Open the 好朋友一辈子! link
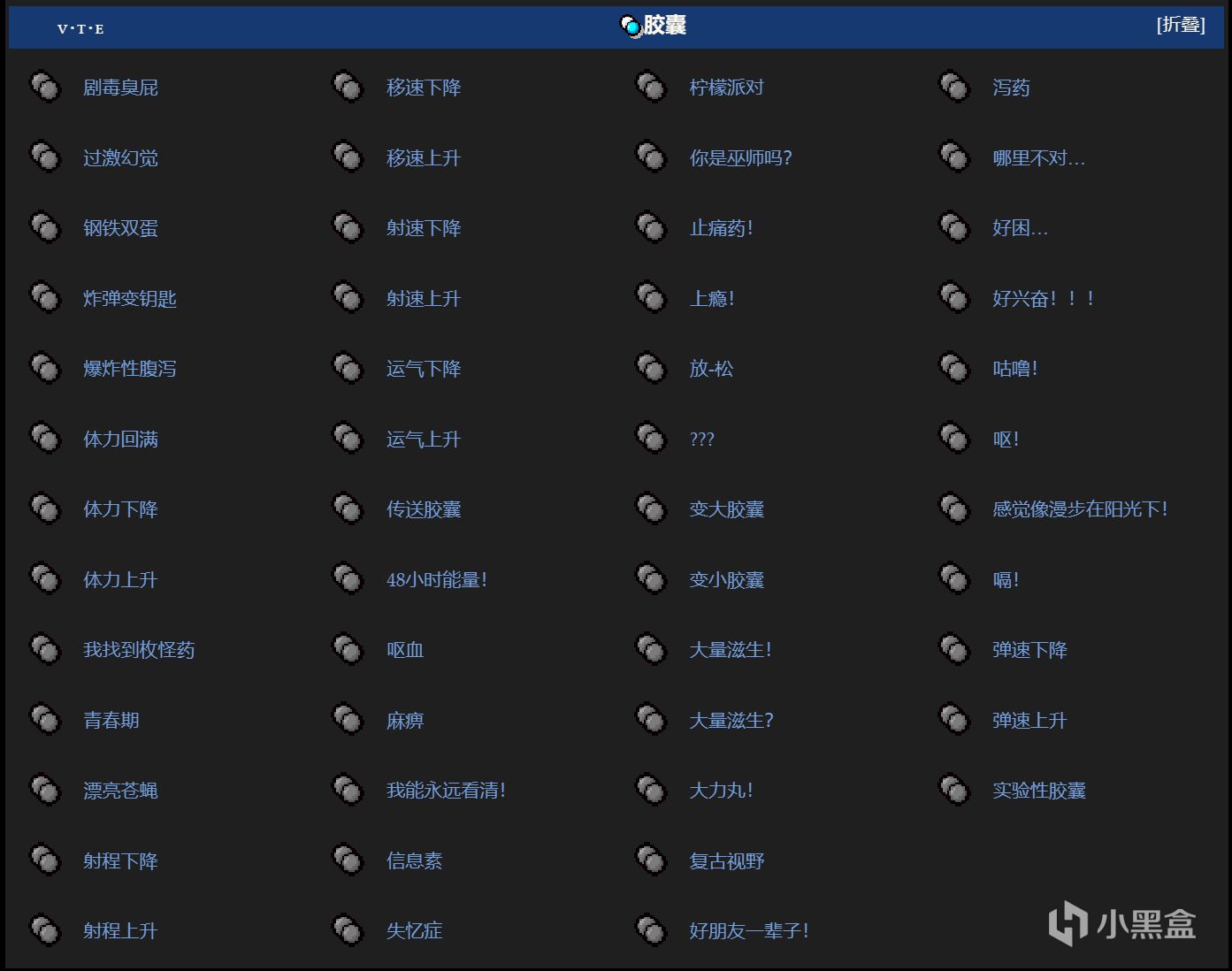The image size is (1232, 971). tap(749, 931)
